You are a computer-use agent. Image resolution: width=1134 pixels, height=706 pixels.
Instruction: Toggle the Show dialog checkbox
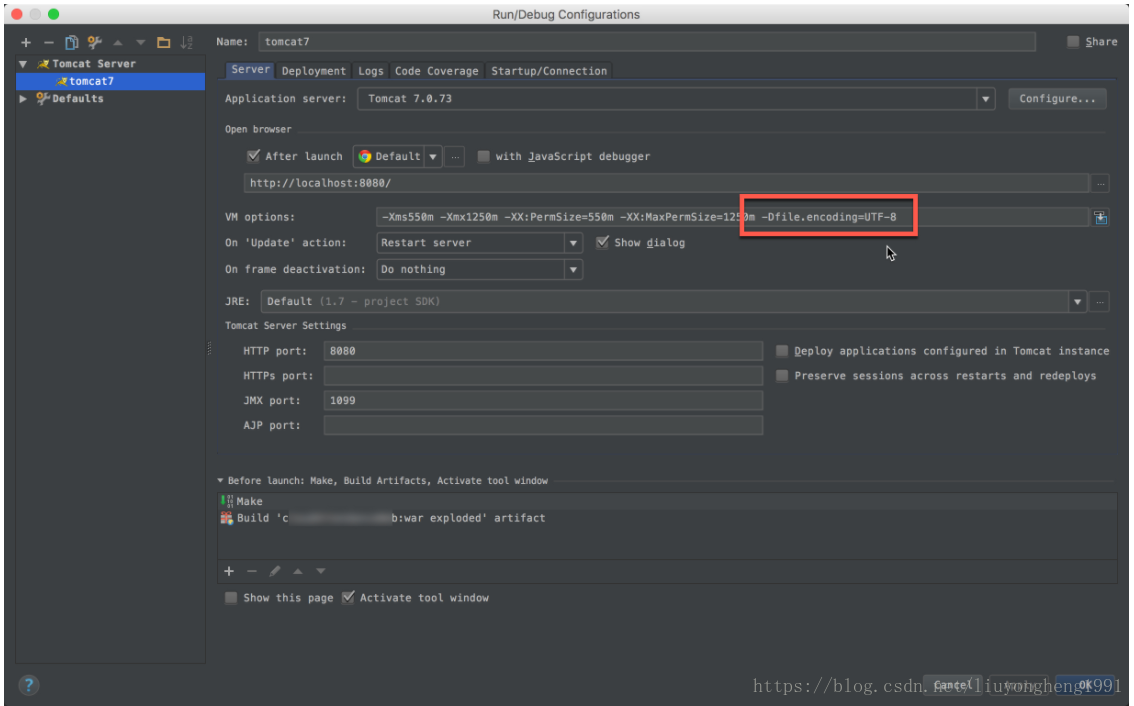click(x=602, y=242)
